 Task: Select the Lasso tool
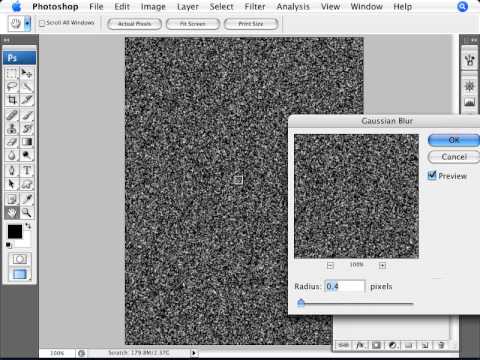point(12,86)
